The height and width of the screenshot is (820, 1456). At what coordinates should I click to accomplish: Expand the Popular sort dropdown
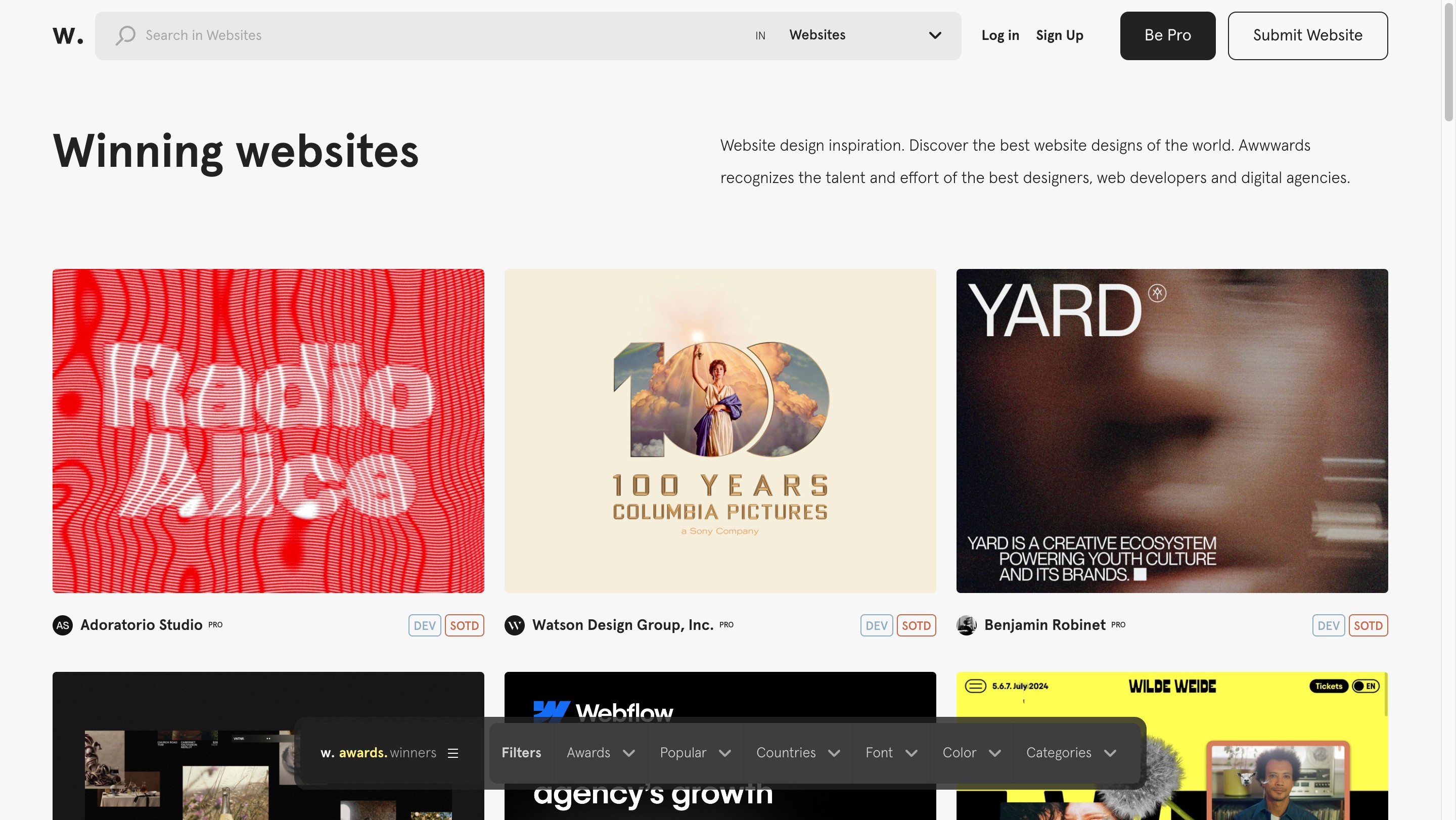(695, 753)
